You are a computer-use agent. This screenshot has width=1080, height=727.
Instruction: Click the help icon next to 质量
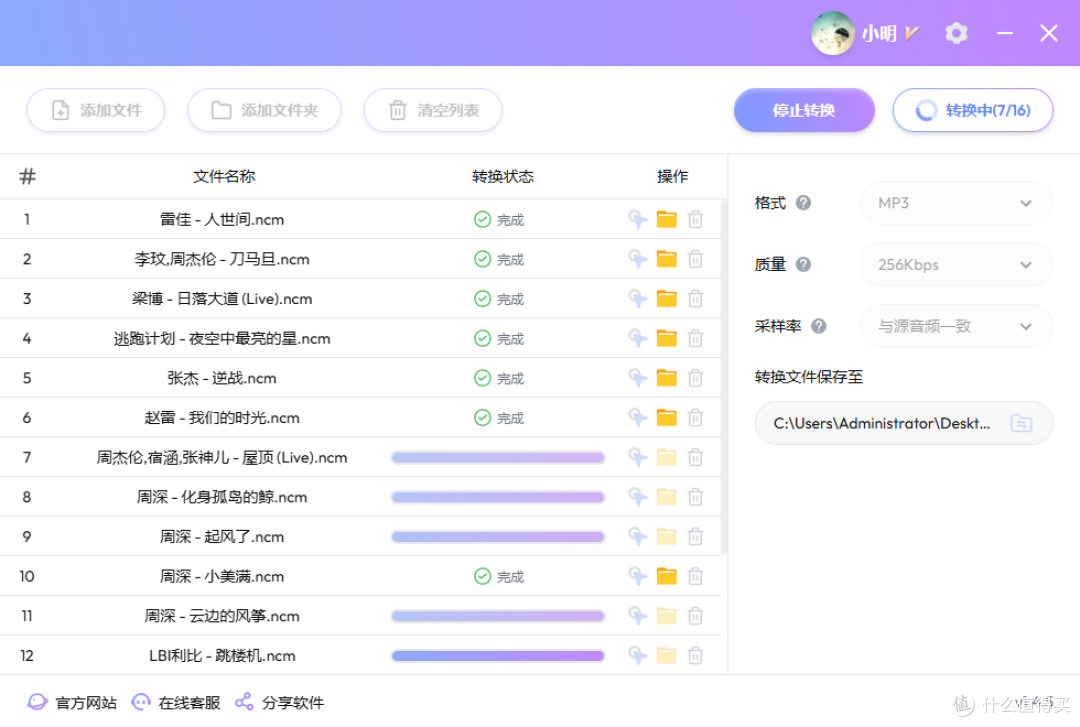(803, 265)
